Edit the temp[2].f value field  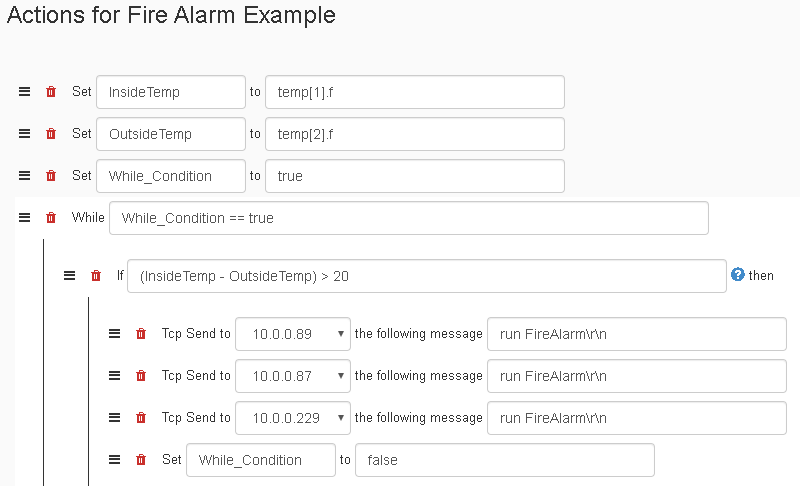coord(415,134)
